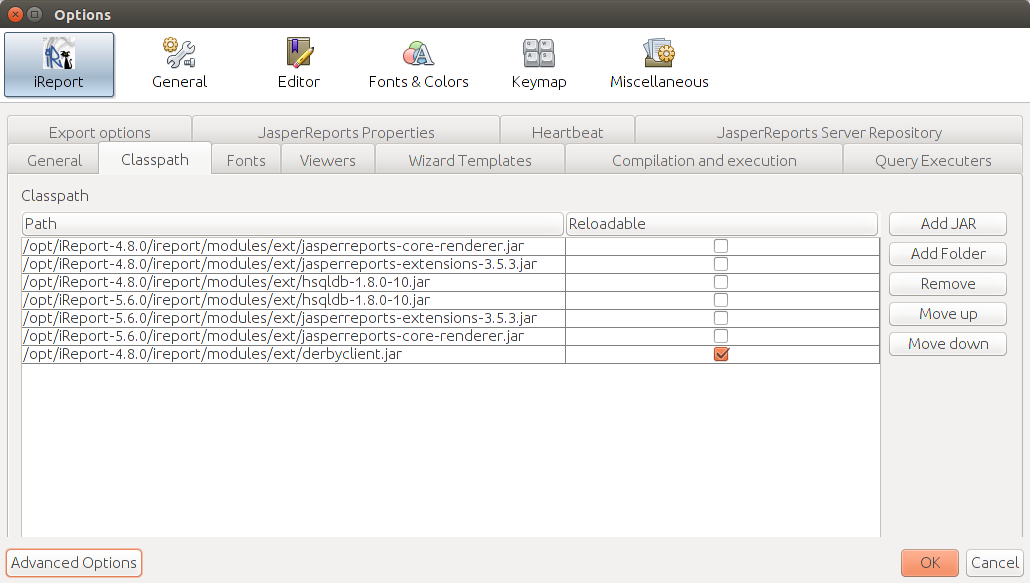Cancel the Options dialog
This screenshot has width=1030, height=583.
[995, 563]
